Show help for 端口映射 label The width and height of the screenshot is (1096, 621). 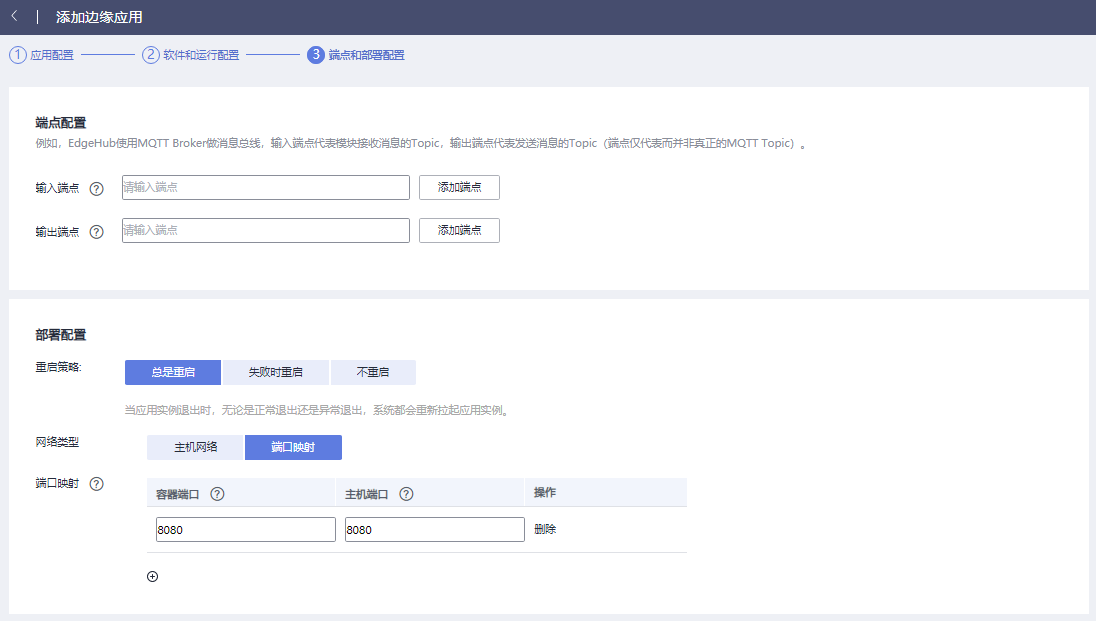coord(96,484)
